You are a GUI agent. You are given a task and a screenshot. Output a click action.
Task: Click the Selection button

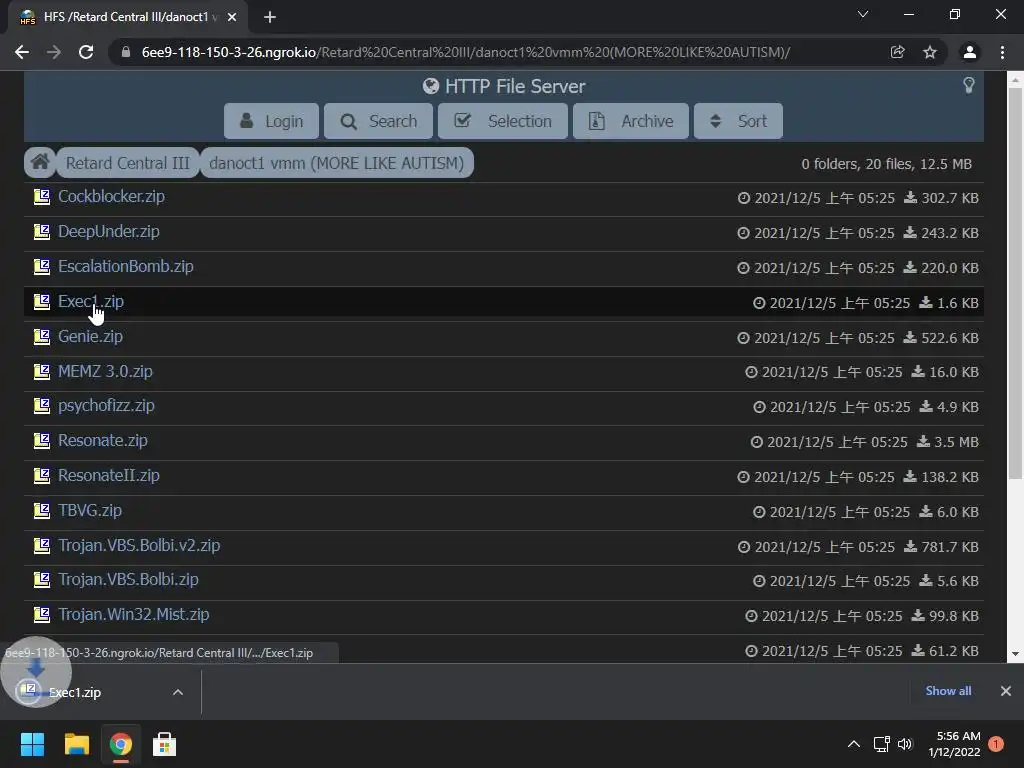[502, 121]
